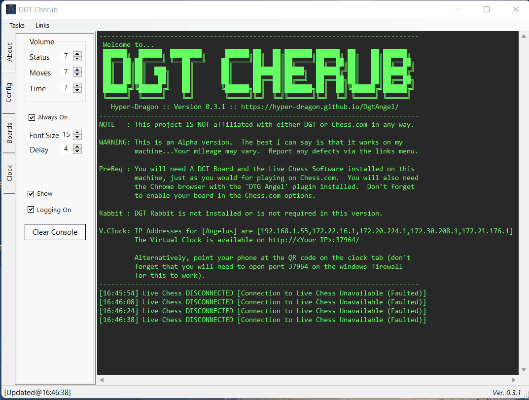Image resolution: width=529 pixels, height=400 pixels.
Task: Click the Moves volume value field
Action: [x=66, y=72]
